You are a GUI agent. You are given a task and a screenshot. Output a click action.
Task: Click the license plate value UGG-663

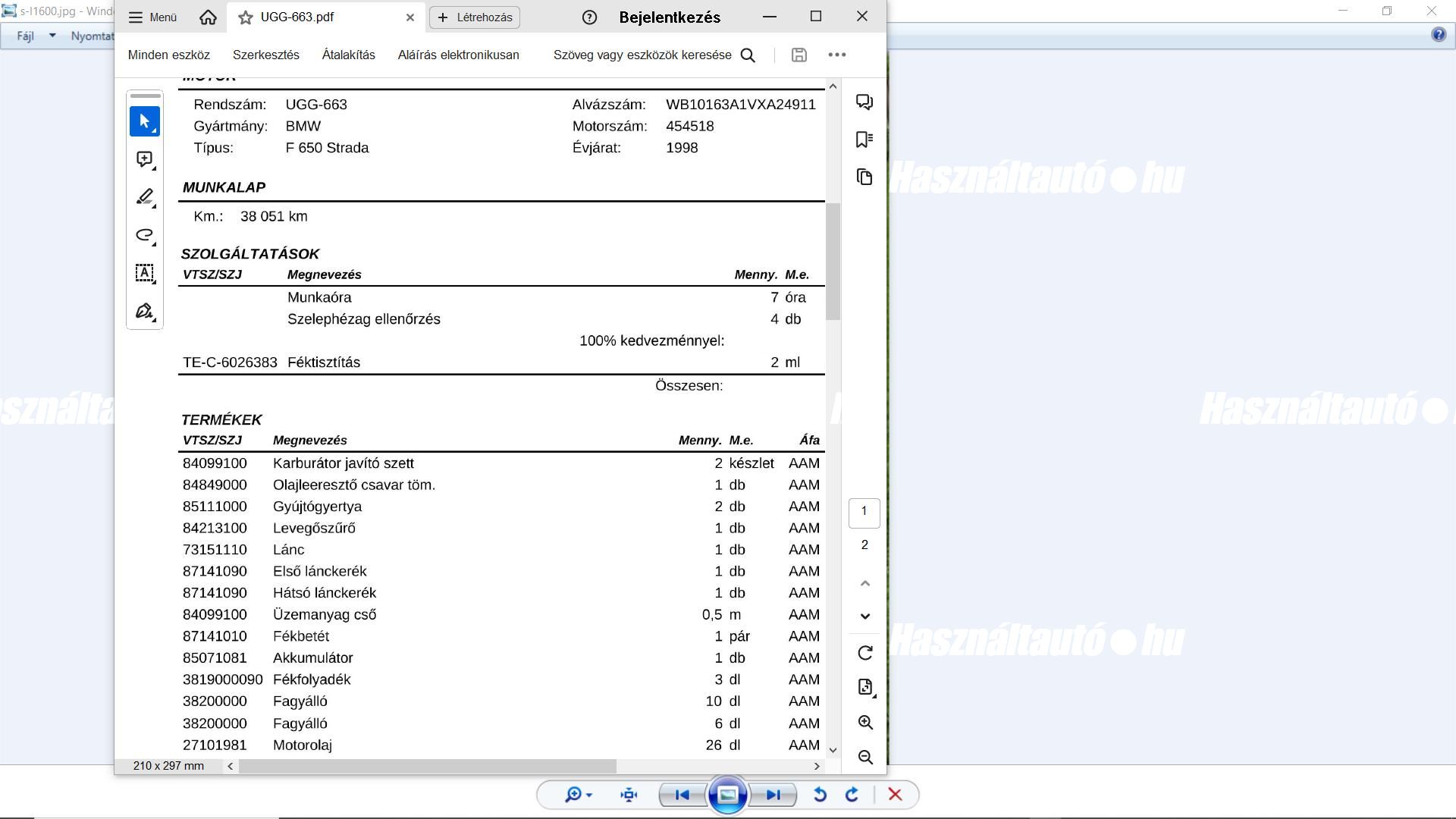[316, 105]
